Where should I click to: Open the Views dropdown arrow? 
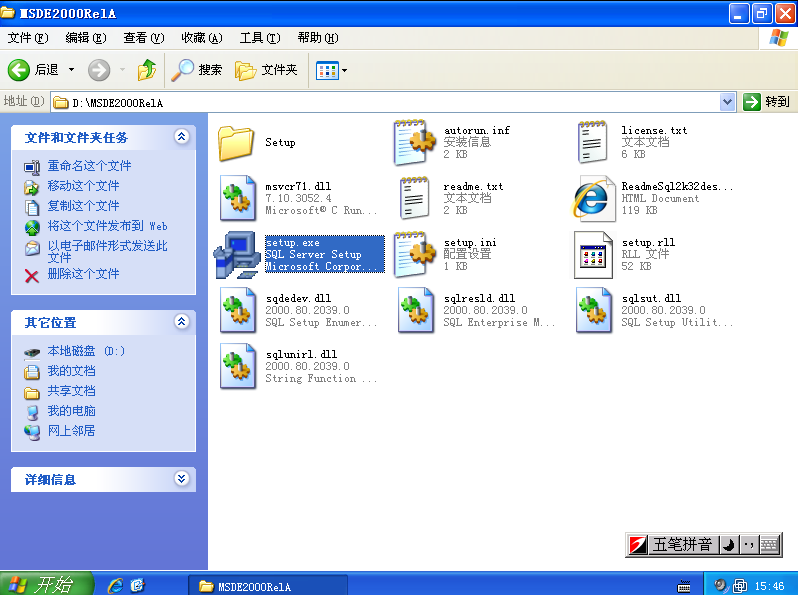tap(345, 70)
